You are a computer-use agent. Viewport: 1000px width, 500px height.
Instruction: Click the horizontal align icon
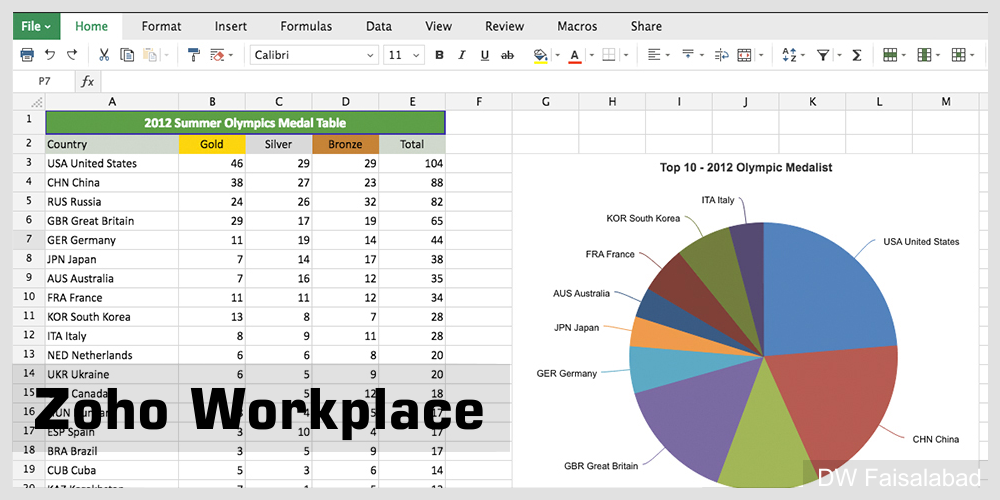pos(654,55)
